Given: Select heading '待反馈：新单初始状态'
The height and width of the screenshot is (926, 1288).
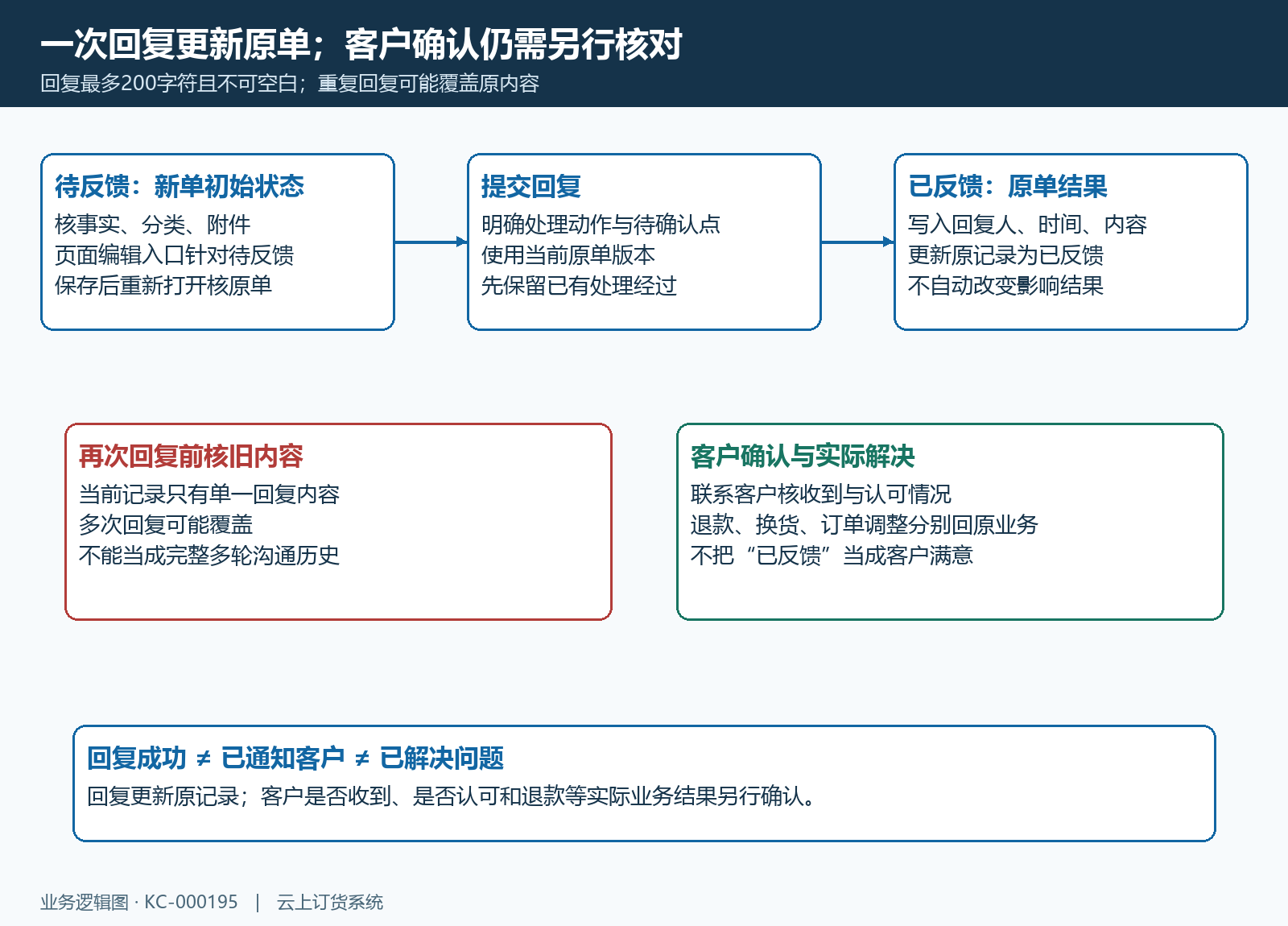Looking at the screenshot, I should click(x=180, y=186).
